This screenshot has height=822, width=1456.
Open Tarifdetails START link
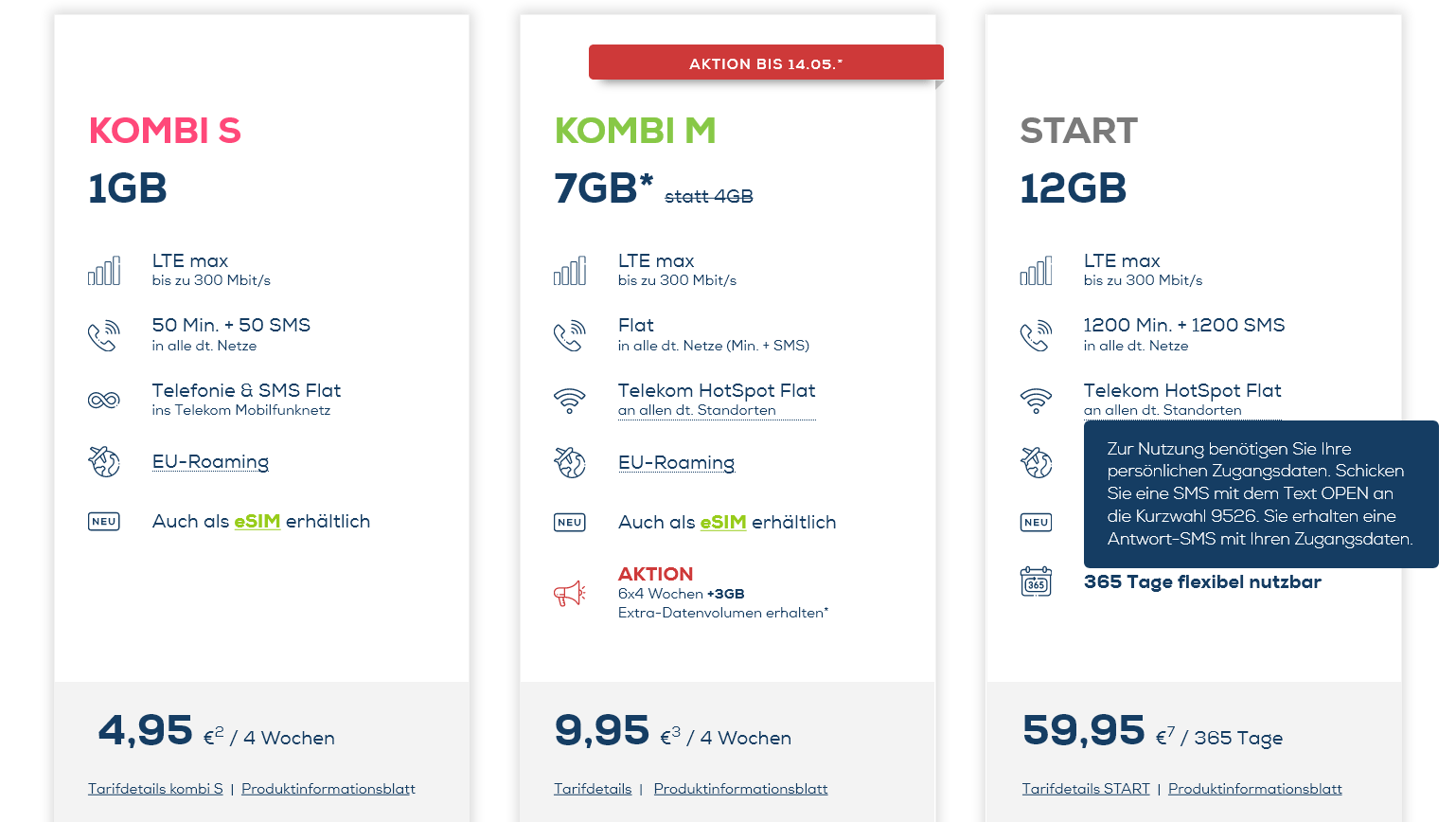coord(1086,789)
